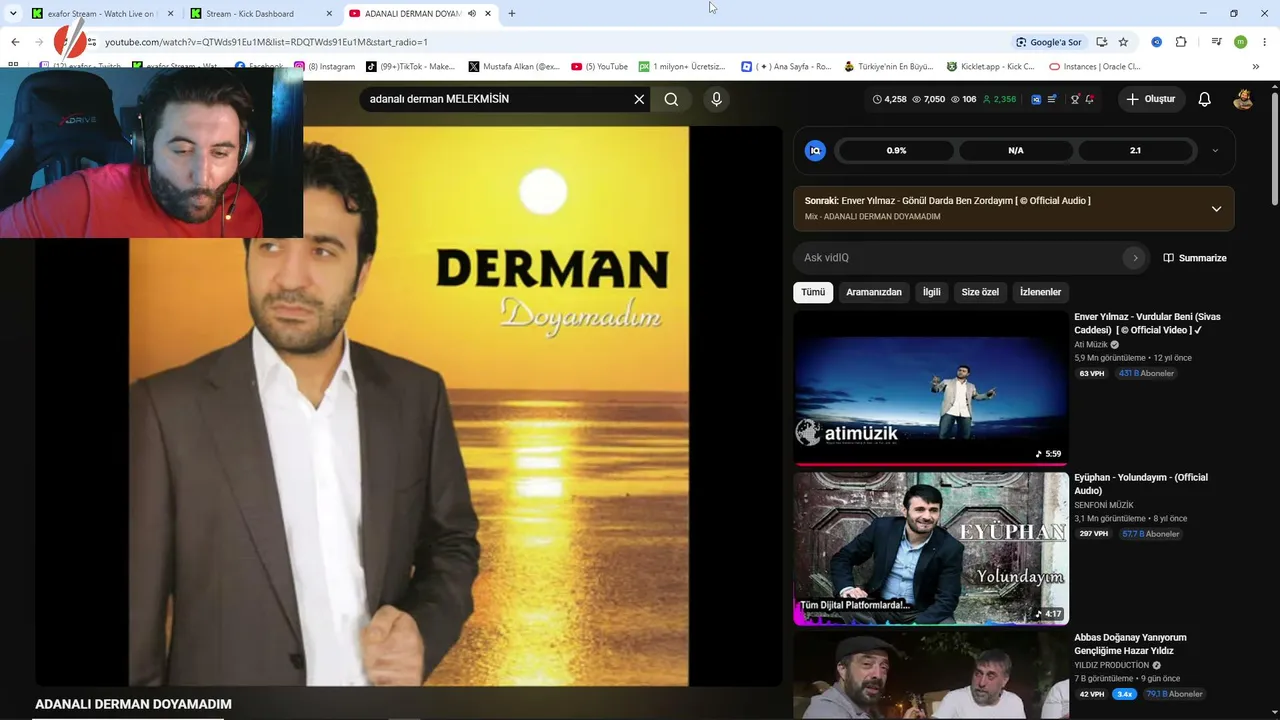Open the Chrome three-dot menu

tap(1265, 42)
